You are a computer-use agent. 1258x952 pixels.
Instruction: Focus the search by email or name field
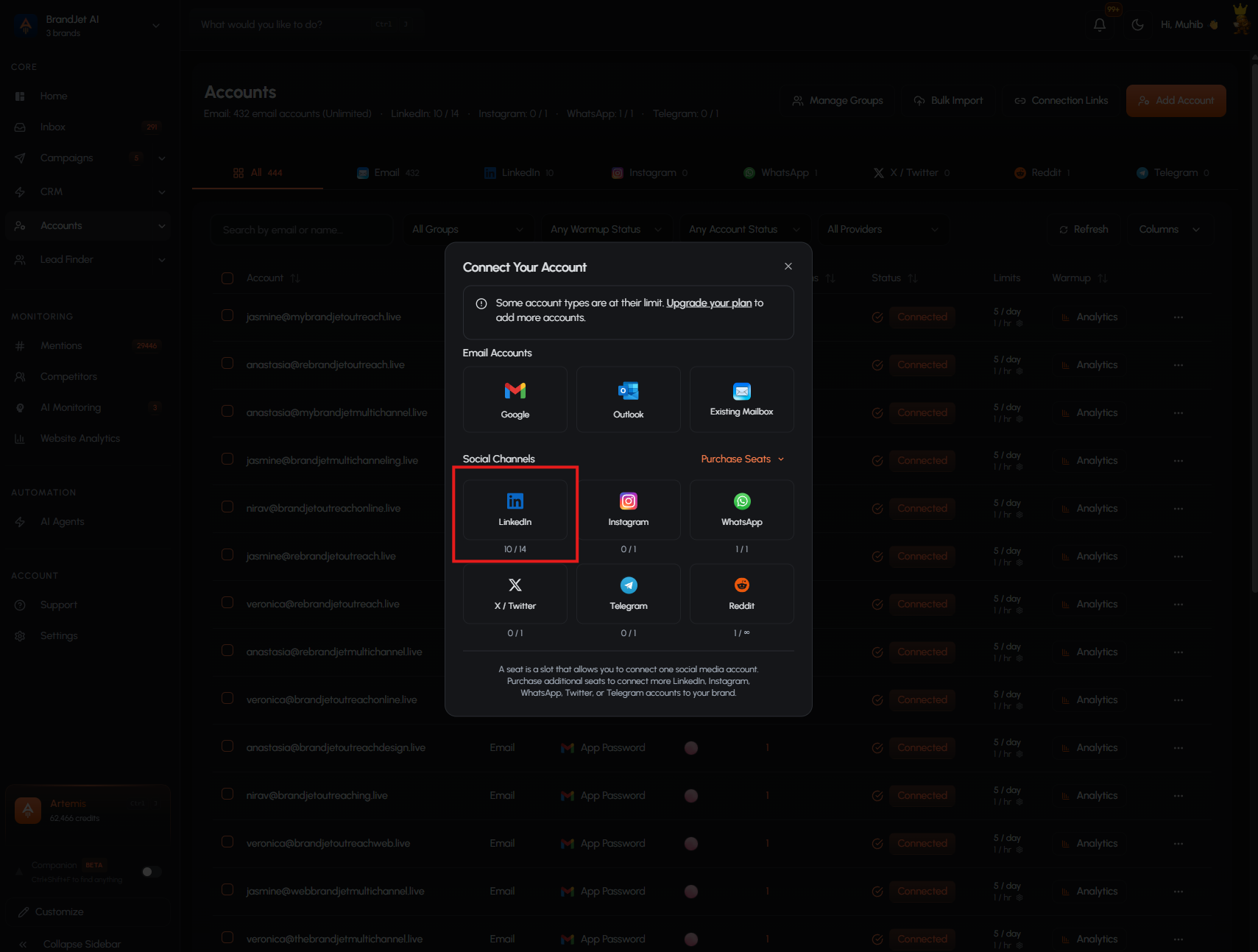pos(302,229)
